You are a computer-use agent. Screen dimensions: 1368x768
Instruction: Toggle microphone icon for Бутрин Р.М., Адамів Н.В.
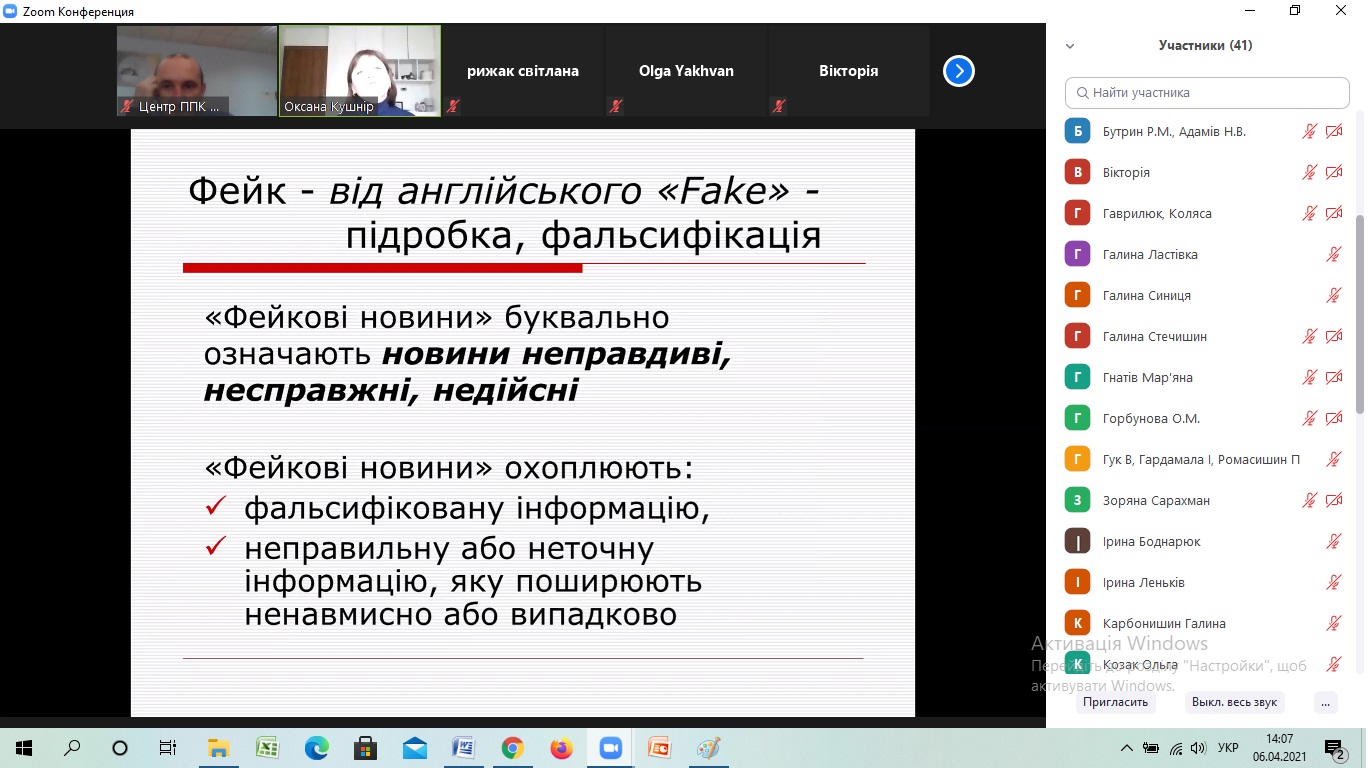pyautogui.click(x=1310, y=131)
